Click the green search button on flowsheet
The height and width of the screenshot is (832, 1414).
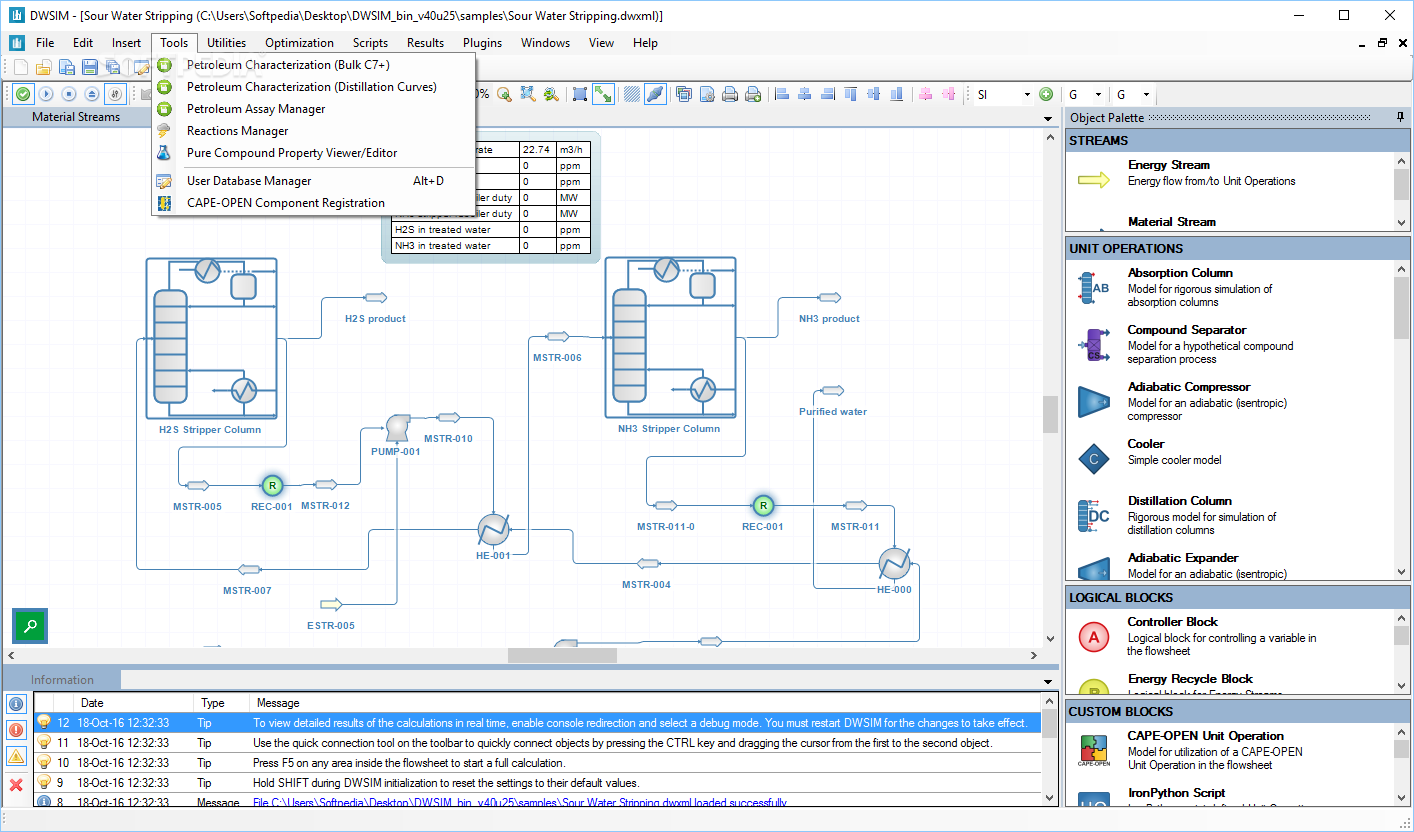(30, 626)
